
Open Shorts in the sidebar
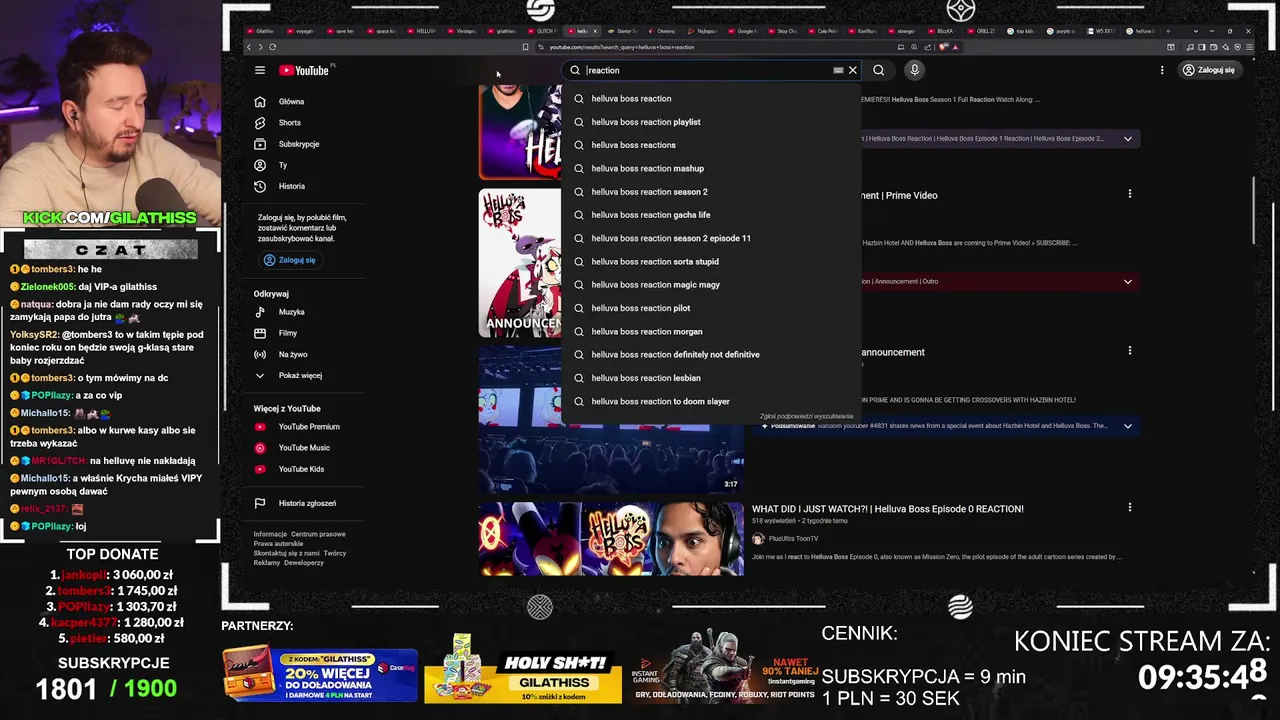pyautogui.click(x=289, y=122)
